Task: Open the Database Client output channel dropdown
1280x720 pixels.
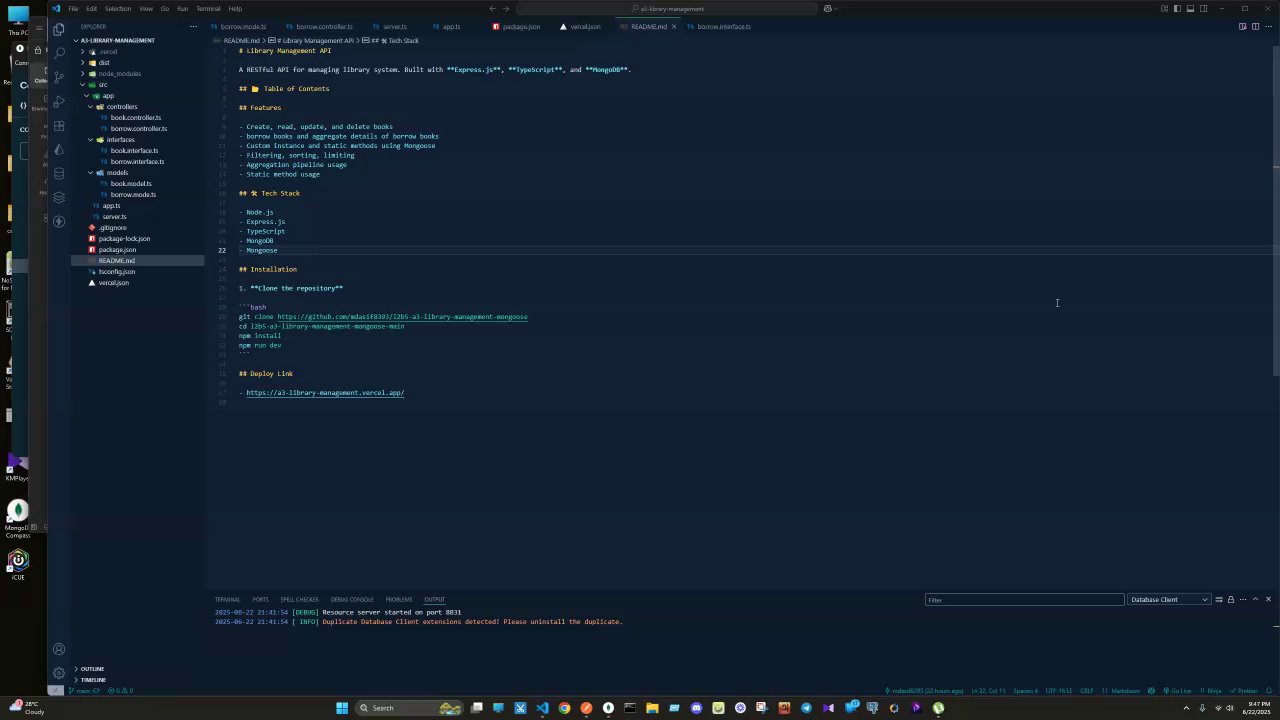Action: point(1169,600)
